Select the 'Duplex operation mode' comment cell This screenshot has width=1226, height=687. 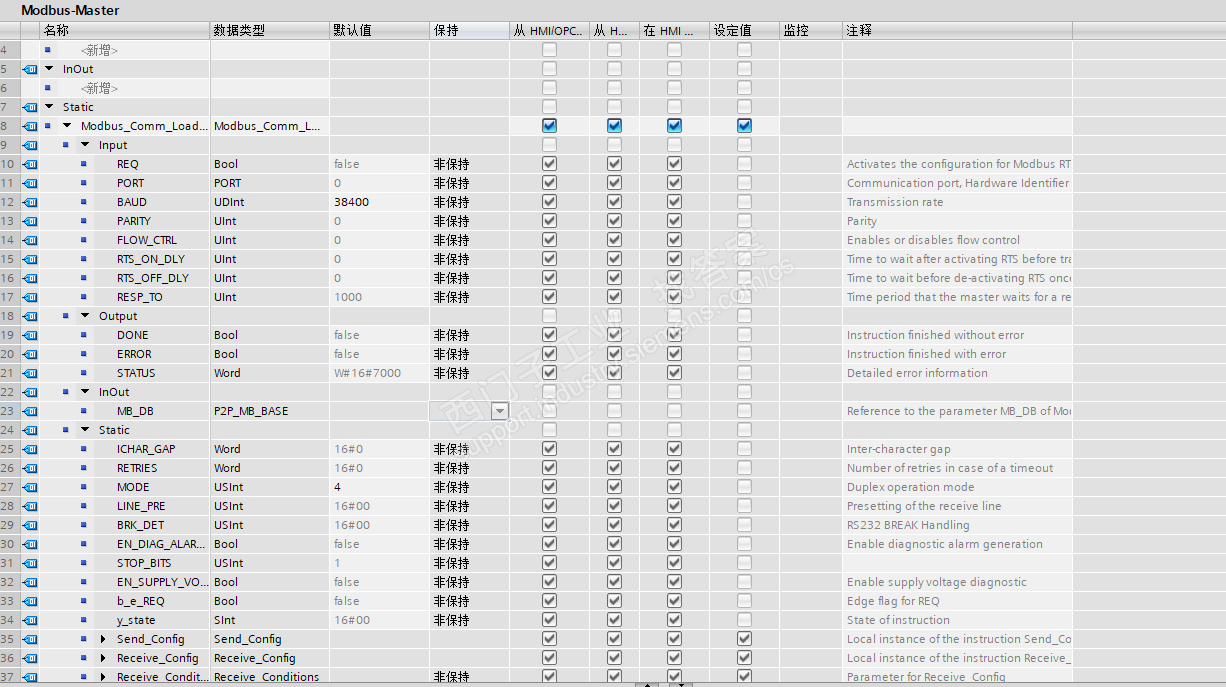[x=957, y=487]
